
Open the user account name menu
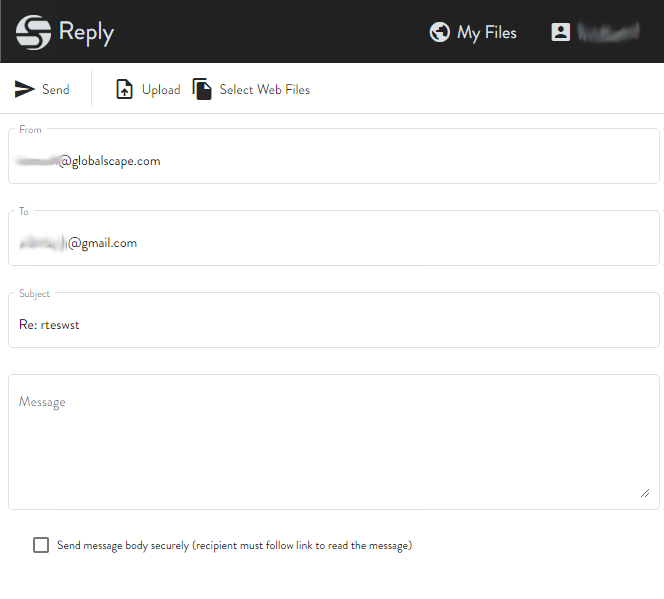click(x=608, y=32)
